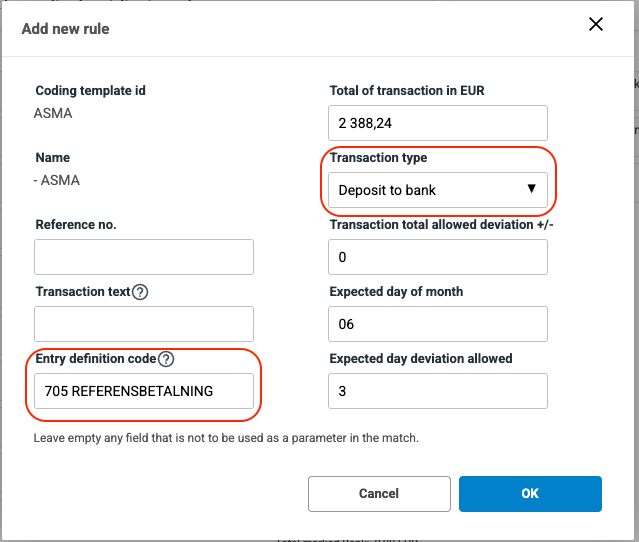Viewport: 639px width, 542px height.
Task: Close the Add new rule dialog
Action: [596, 25]
